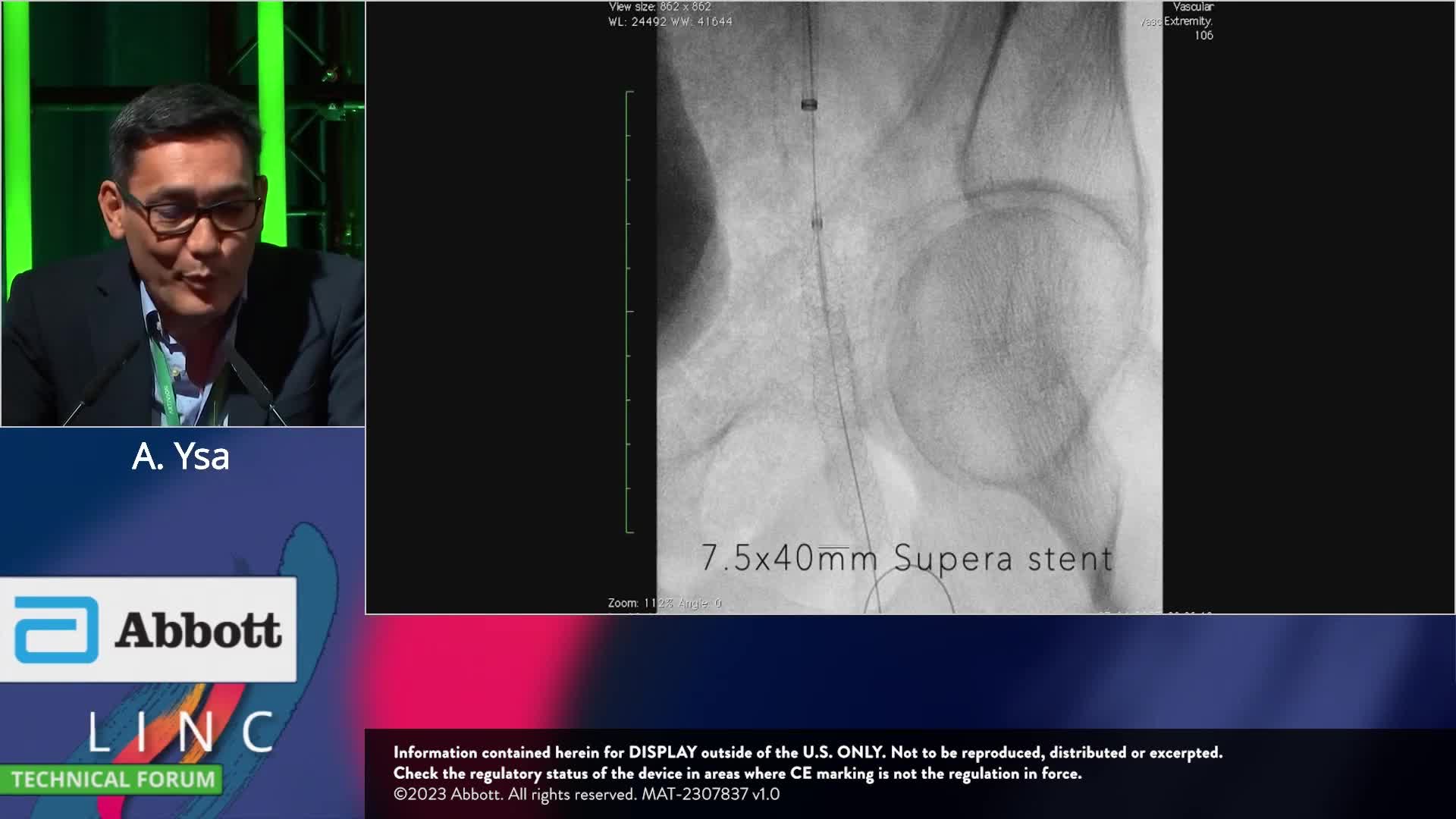
Task: Click the Abbott wordmark text
Action: click(198, 631)
